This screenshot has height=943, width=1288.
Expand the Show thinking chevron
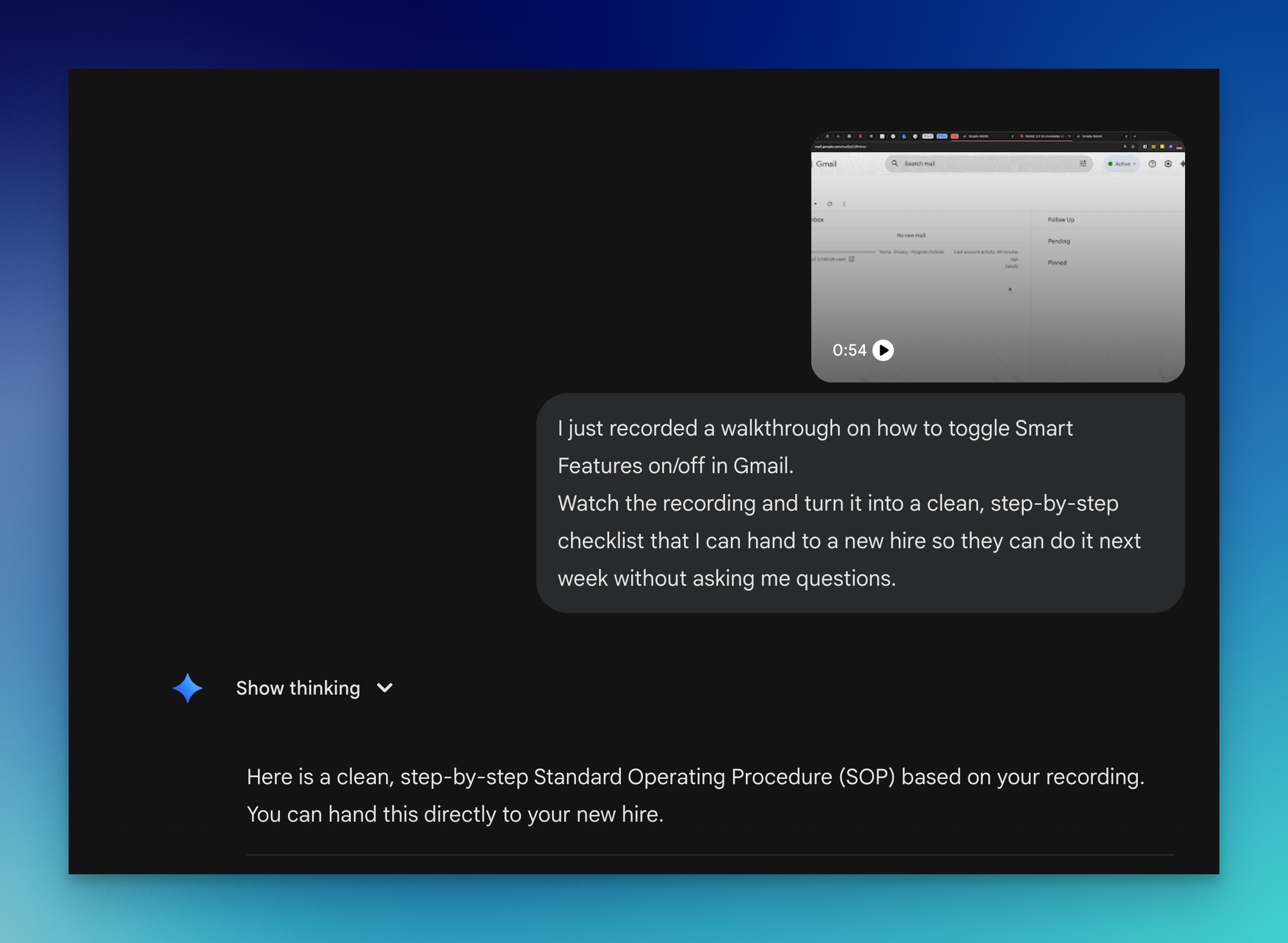385,688
